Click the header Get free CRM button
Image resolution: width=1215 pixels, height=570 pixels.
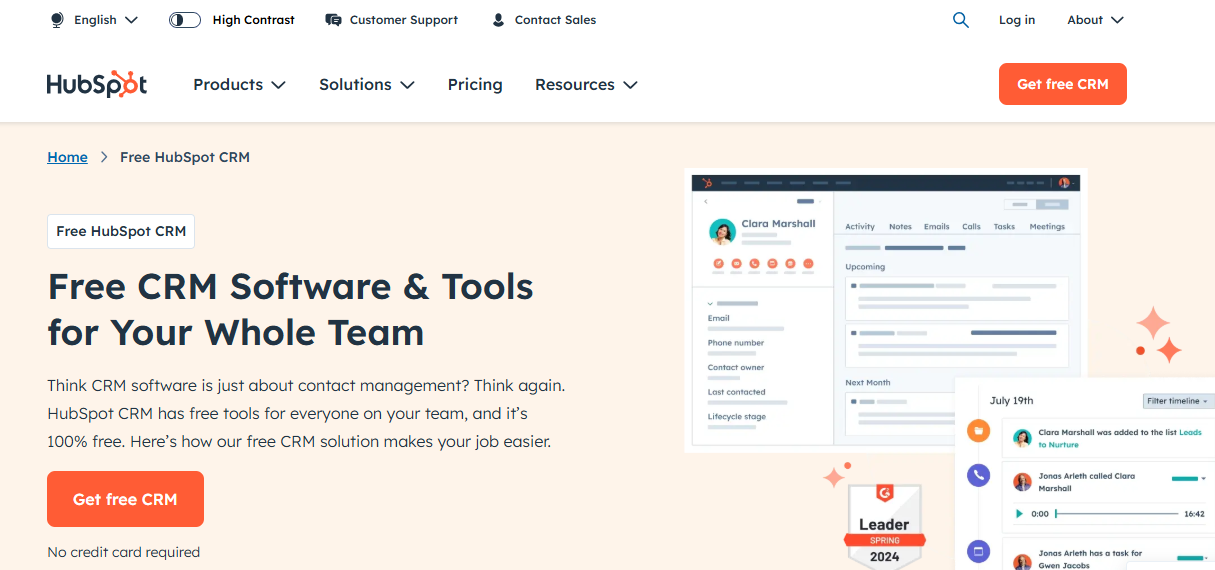pos(1062,84)
